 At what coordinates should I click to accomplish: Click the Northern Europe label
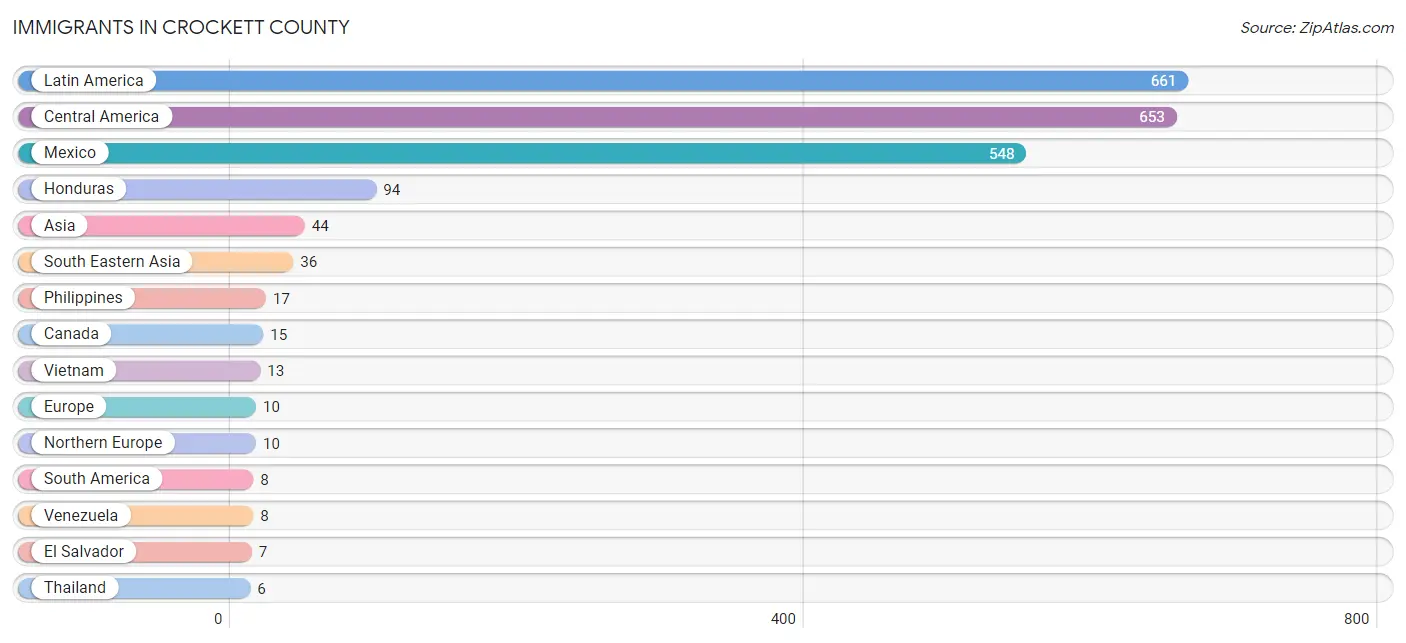(x=103, y=443)
